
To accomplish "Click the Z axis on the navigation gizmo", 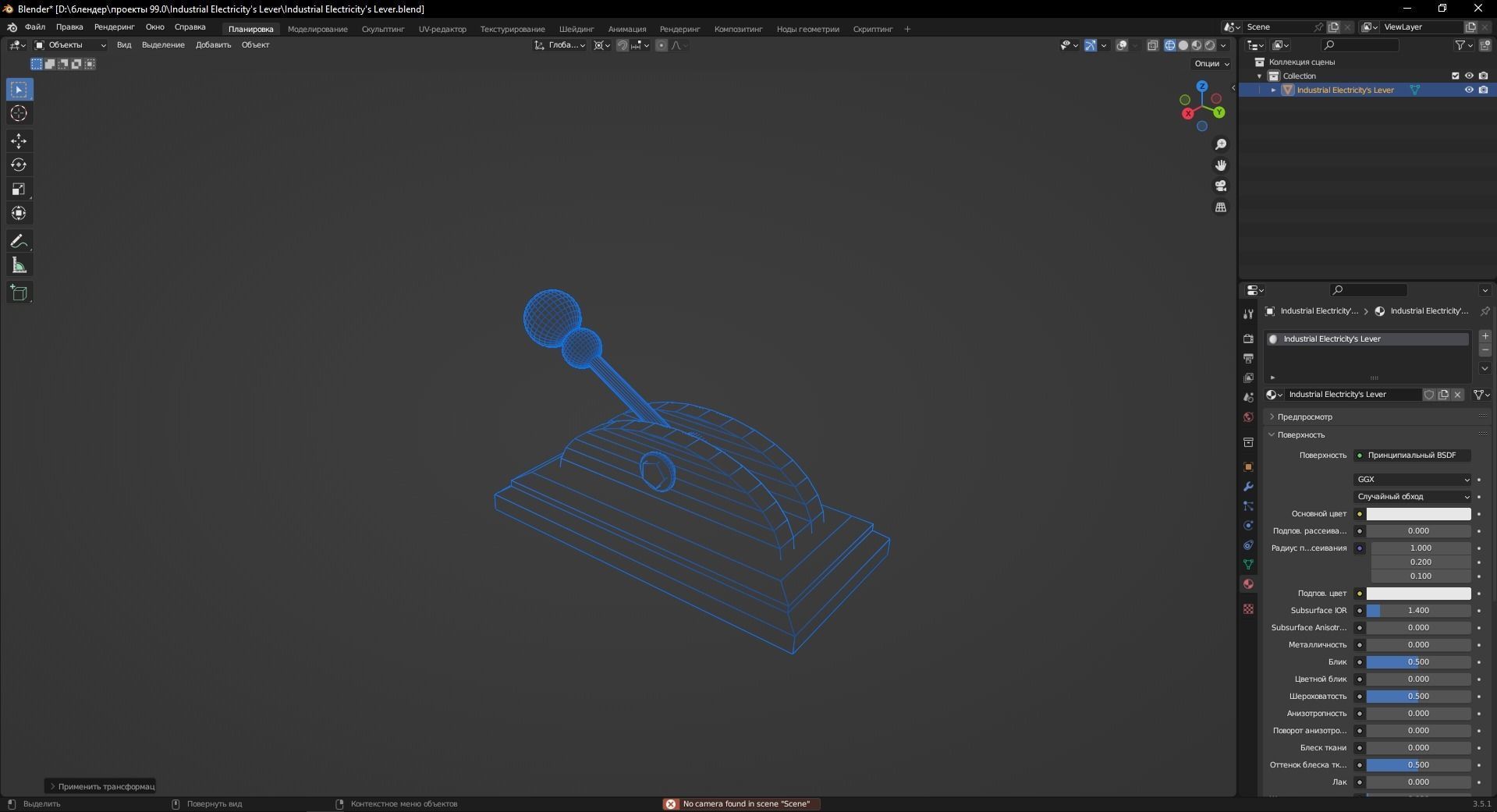I will coord(1202,86).
